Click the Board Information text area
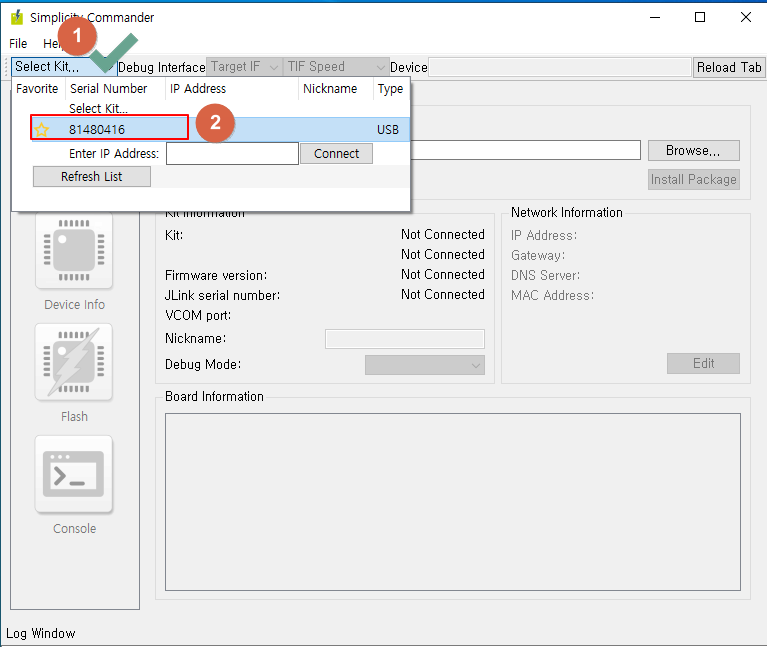The image size is (767, 647). pyautogui.click(x=452, y=502)
